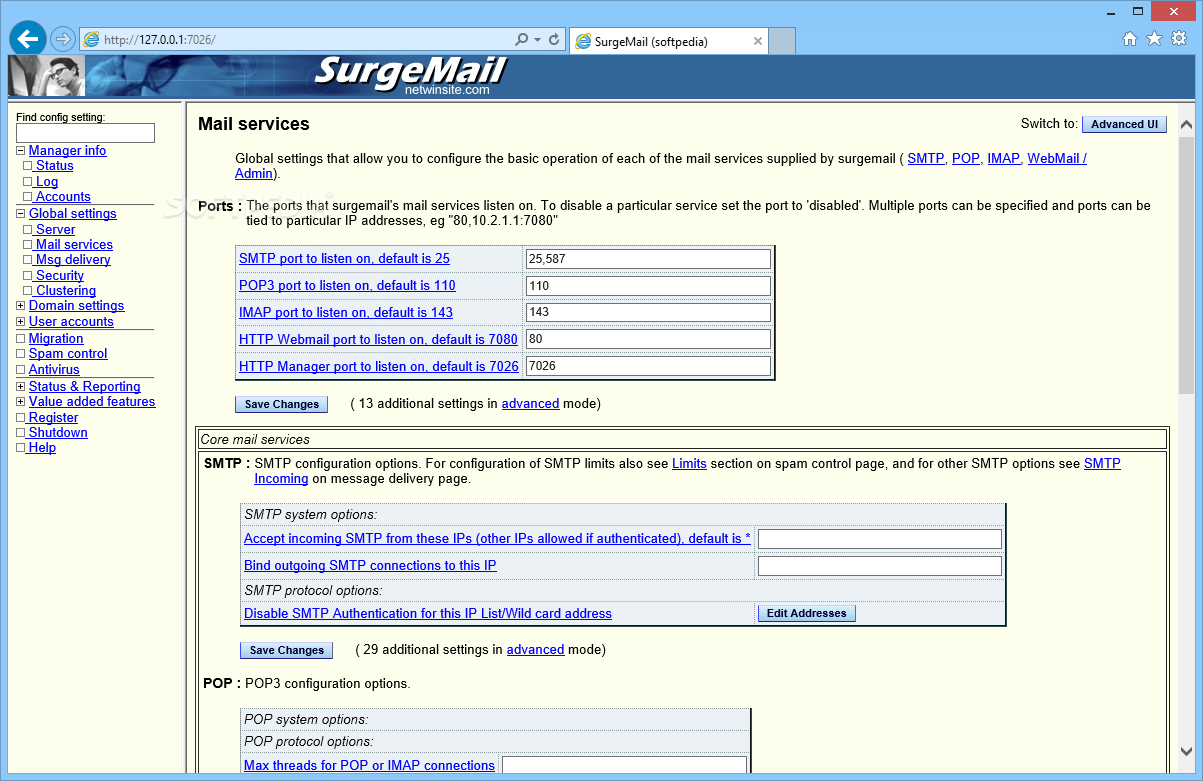This screenshot has height=781, width=1203.
Task: Click the browser Back arrow button
Action: (28, 39)
